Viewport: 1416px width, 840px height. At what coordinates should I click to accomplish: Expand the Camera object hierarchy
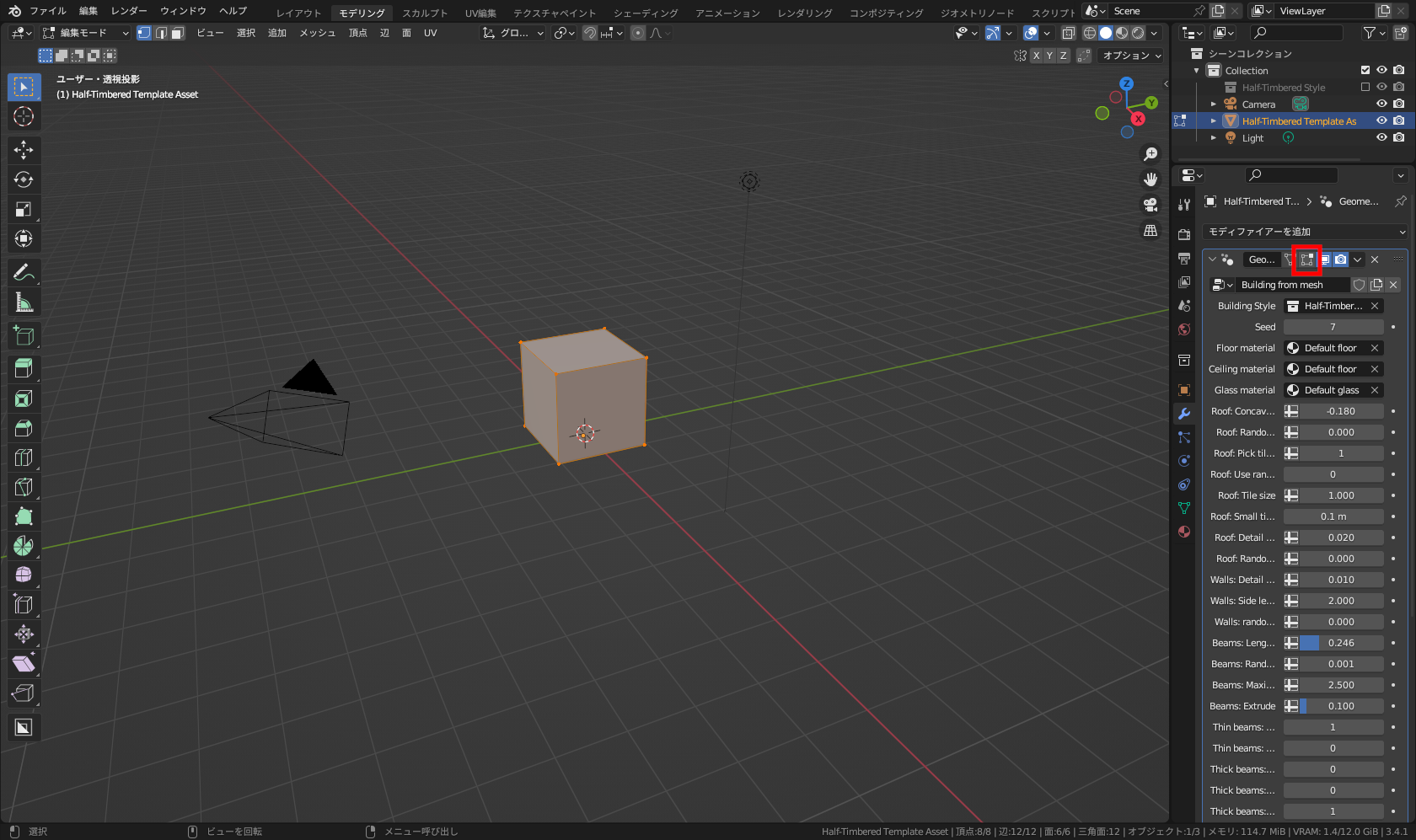pos(1213,104)
